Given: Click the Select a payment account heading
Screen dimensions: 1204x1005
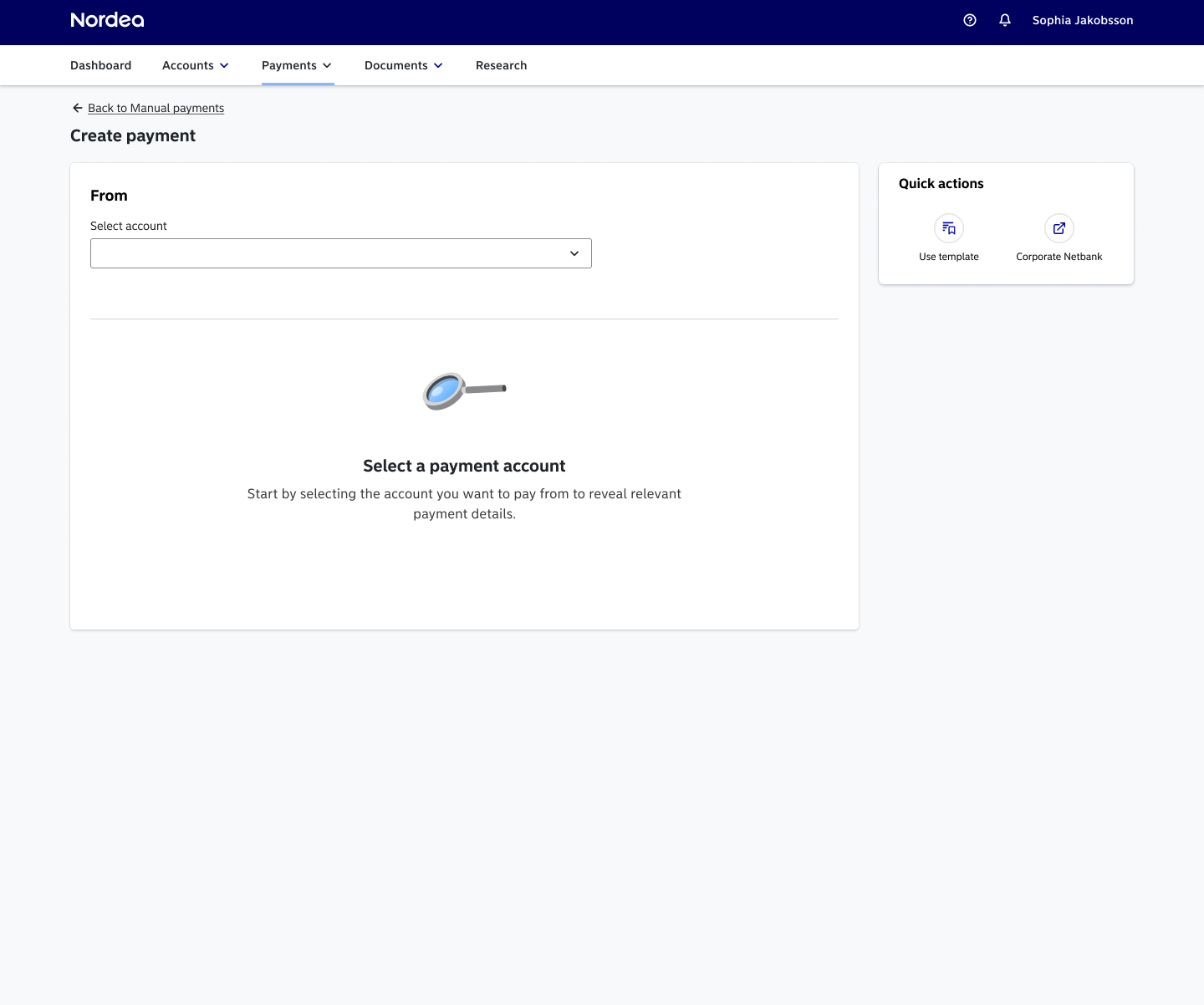Looking at the screenshot, I should 464,466.
